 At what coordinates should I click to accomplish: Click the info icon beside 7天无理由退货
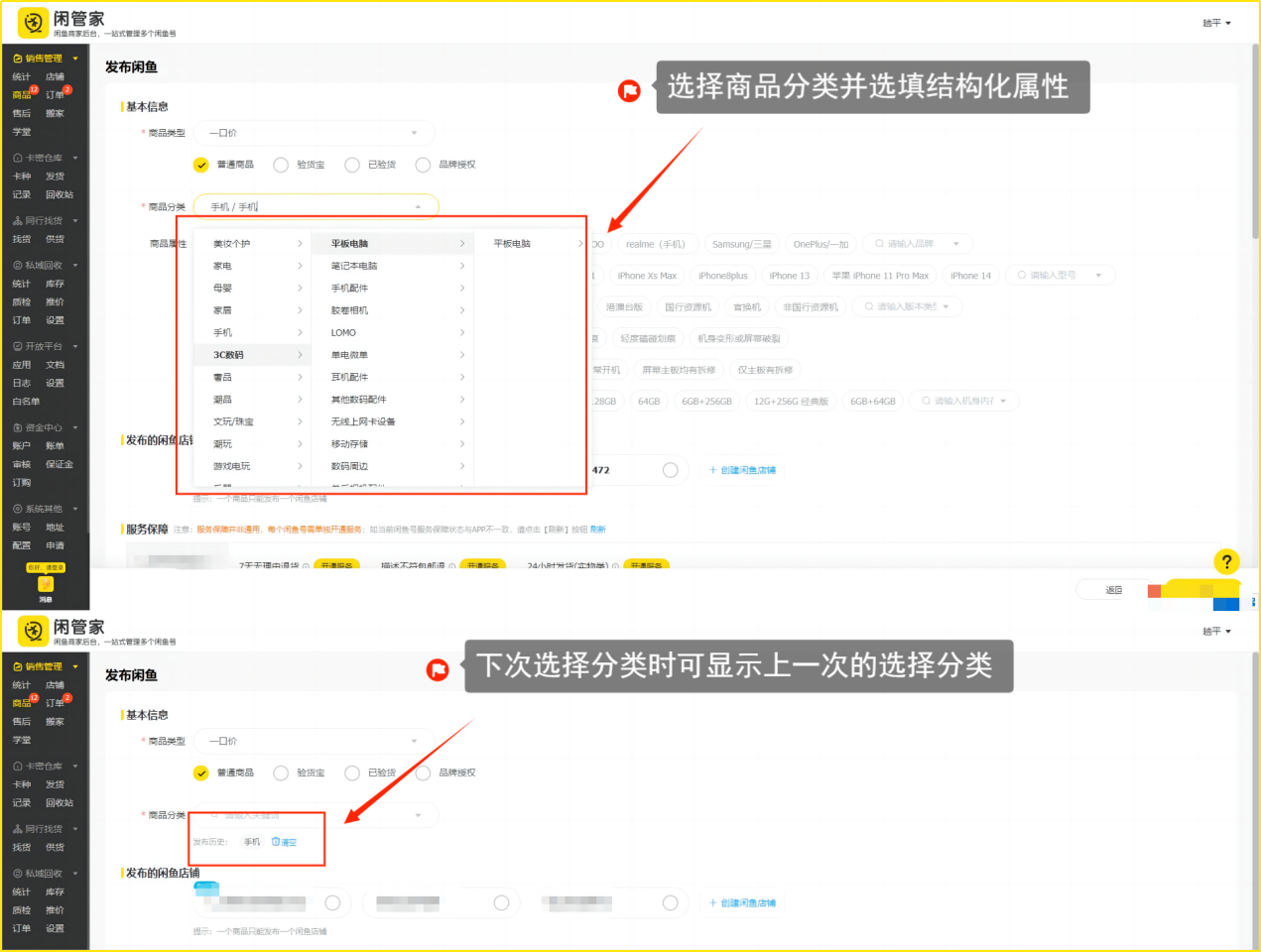pos(306,566)
